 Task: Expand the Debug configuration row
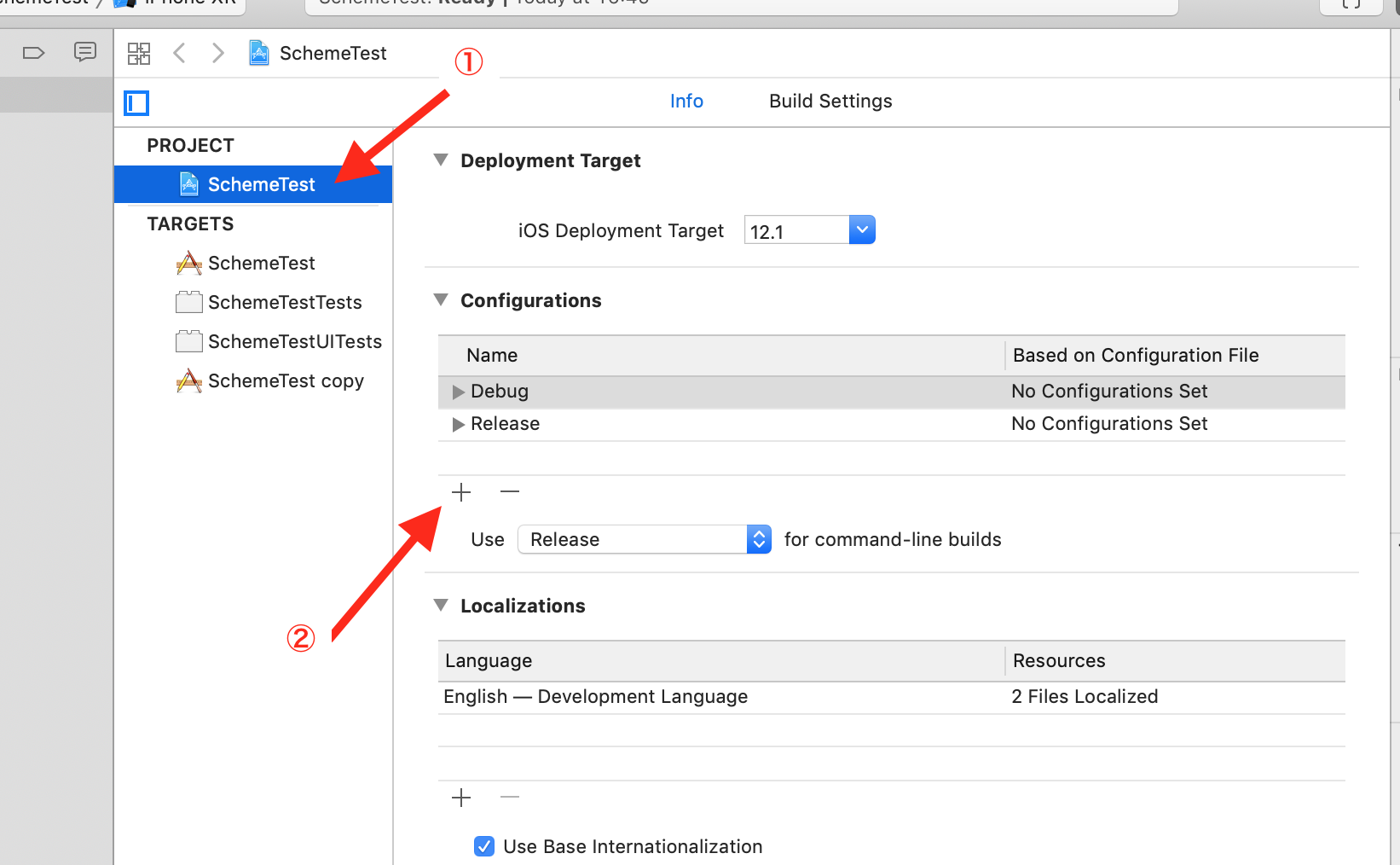point(459,392)
